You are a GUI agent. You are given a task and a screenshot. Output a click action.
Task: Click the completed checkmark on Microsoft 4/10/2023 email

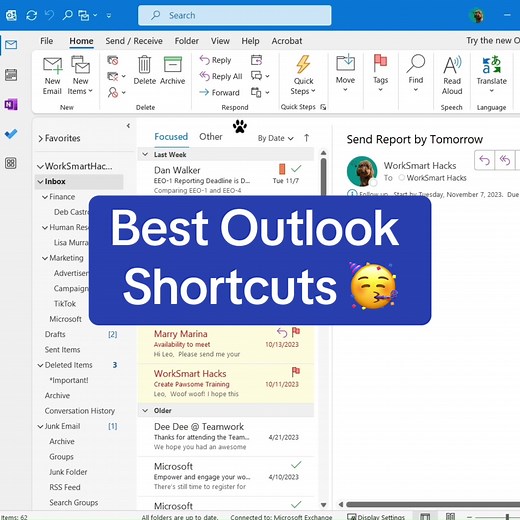(x=296, y=465)
